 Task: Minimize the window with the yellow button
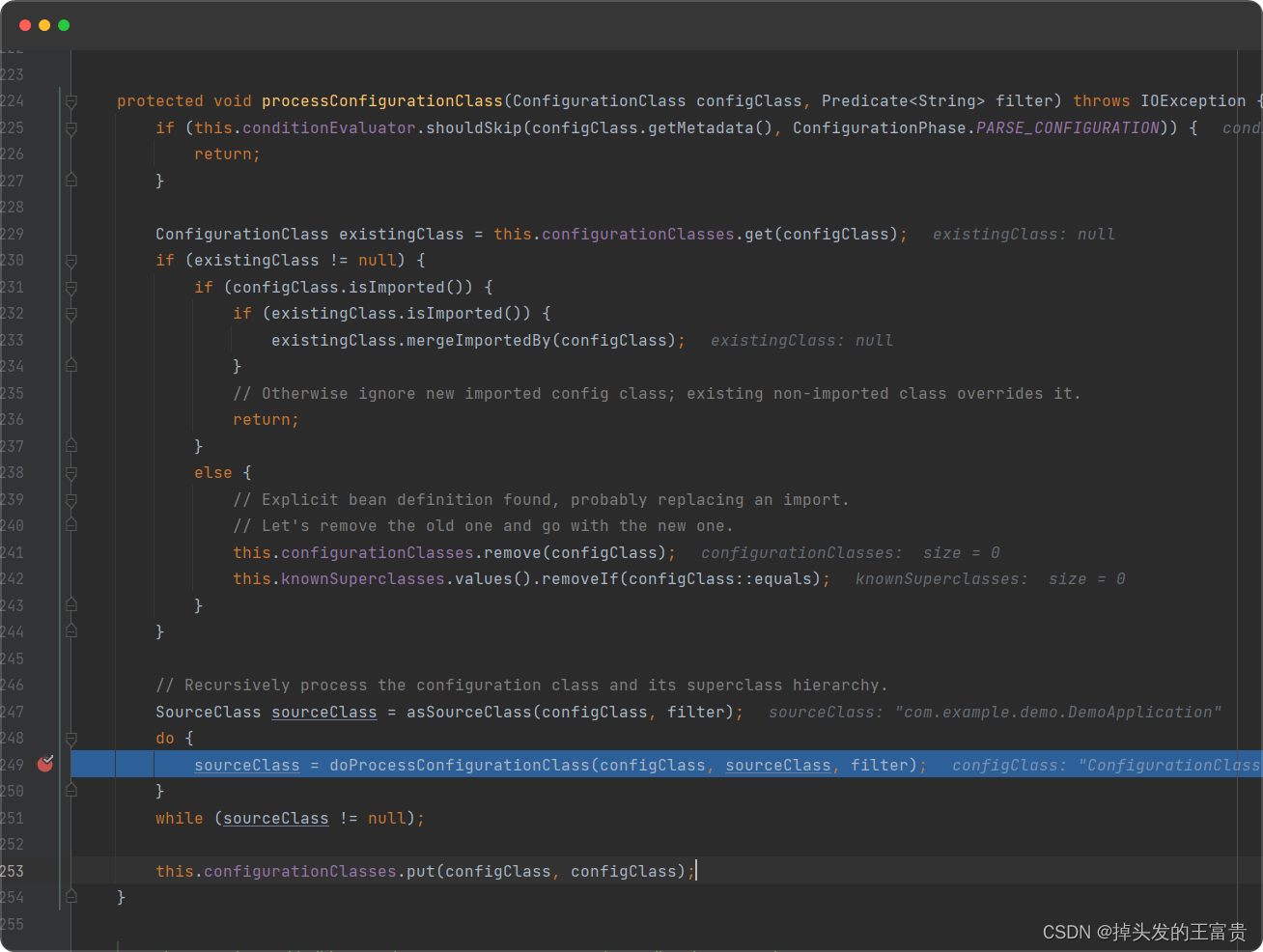pyautogui.click(x=44, y=25)
